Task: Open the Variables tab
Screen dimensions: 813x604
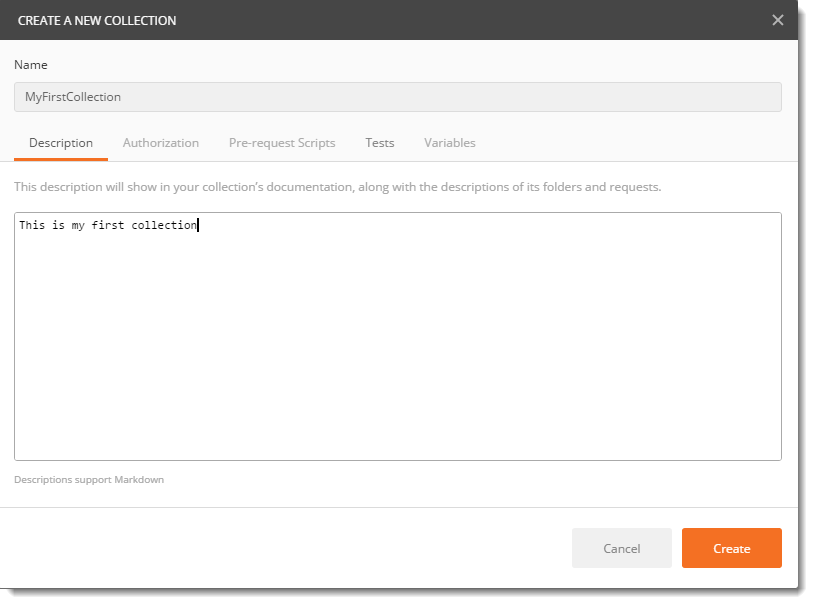Action: [450, 143]
